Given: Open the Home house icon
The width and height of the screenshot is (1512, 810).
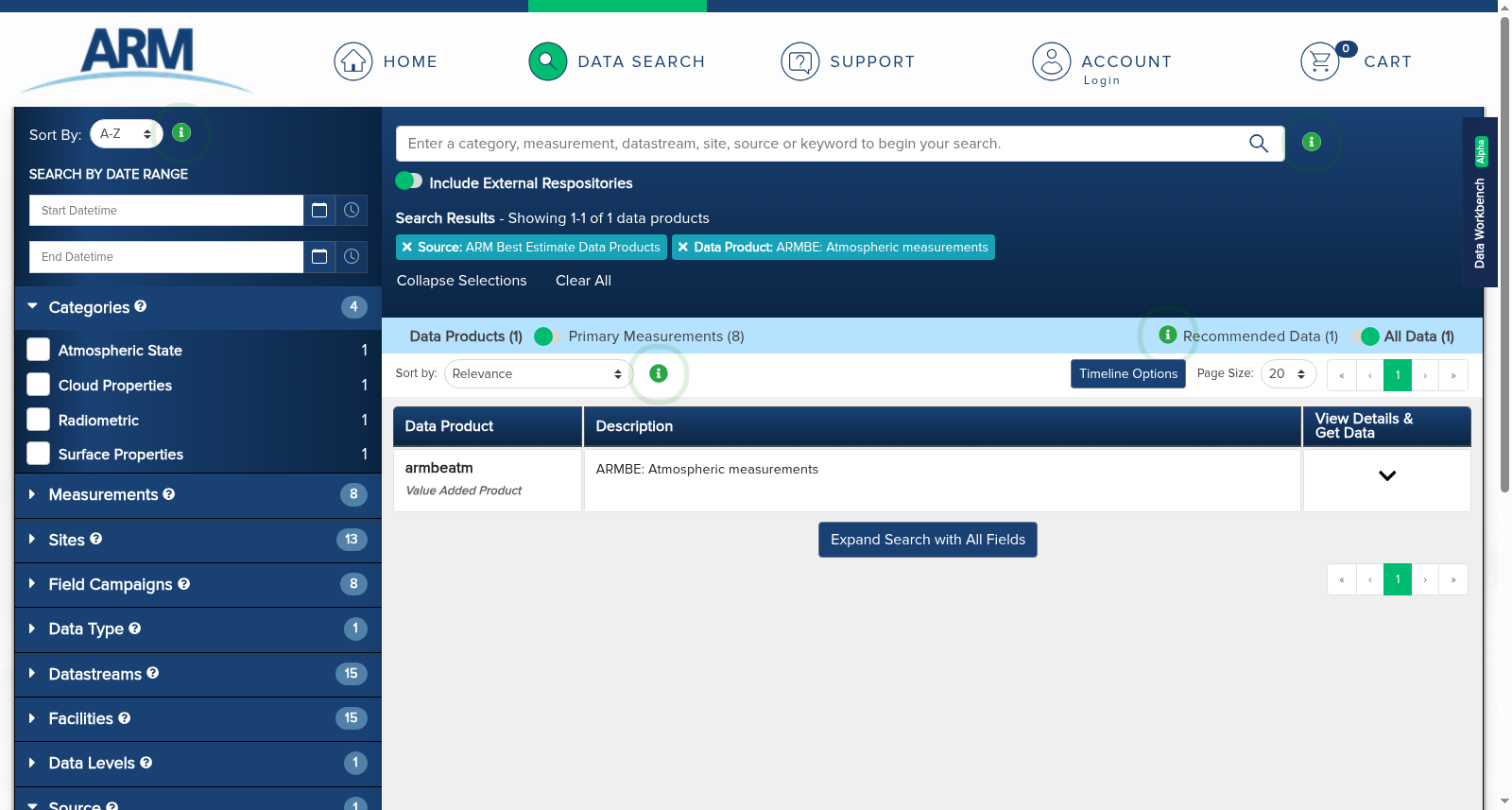Looking at the screenshot, I should pyautogui.click(x=353, y=61).
